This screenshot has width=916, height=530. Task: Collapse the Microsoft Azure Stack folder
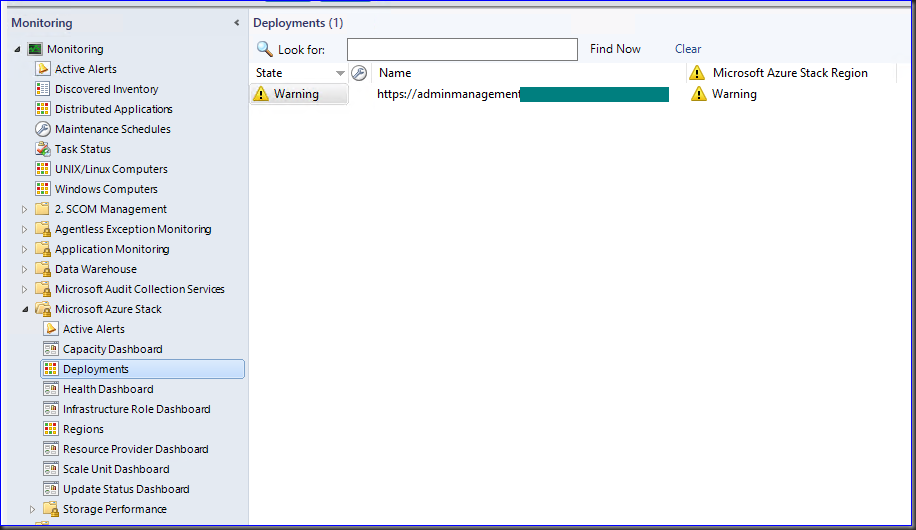coord(26,309)
